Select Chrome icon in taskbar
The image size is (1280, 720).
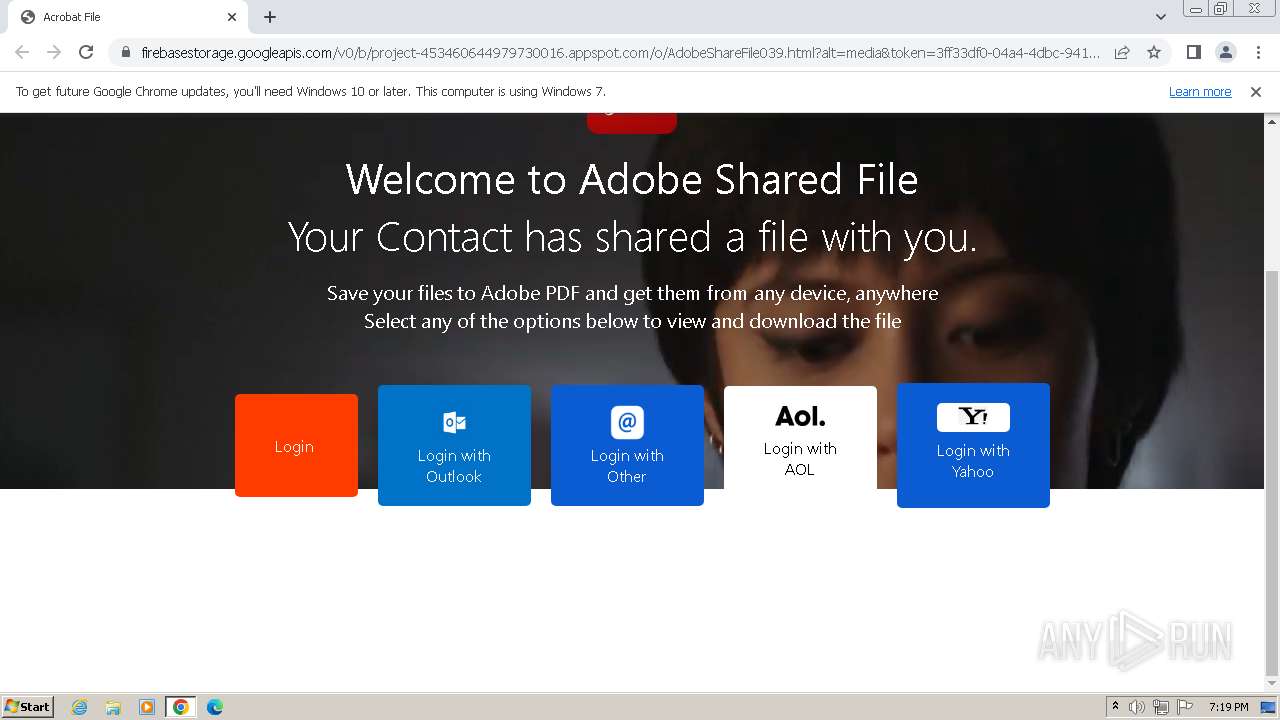pyautogui.click(x=181, y=707)
